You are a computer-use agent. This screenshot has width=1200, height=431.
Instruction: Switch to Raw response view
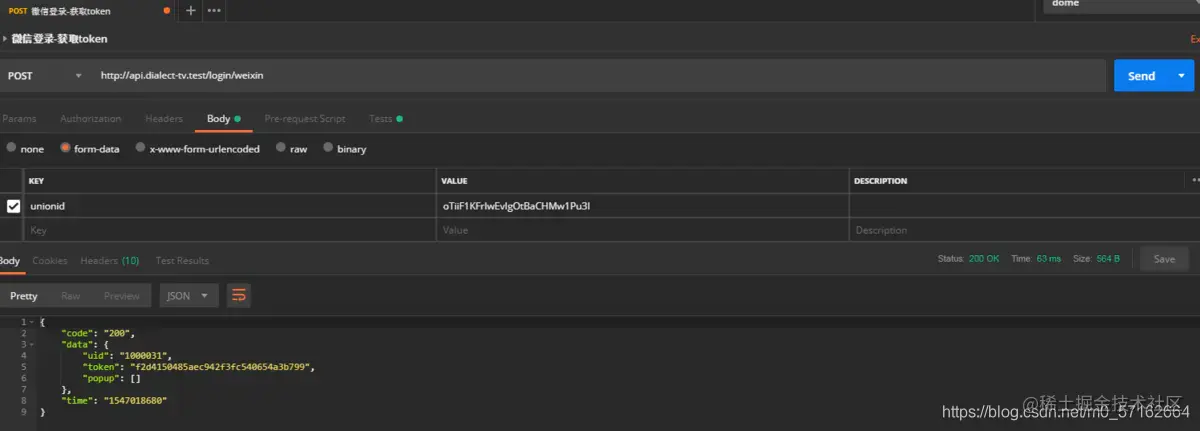(71, 296)
